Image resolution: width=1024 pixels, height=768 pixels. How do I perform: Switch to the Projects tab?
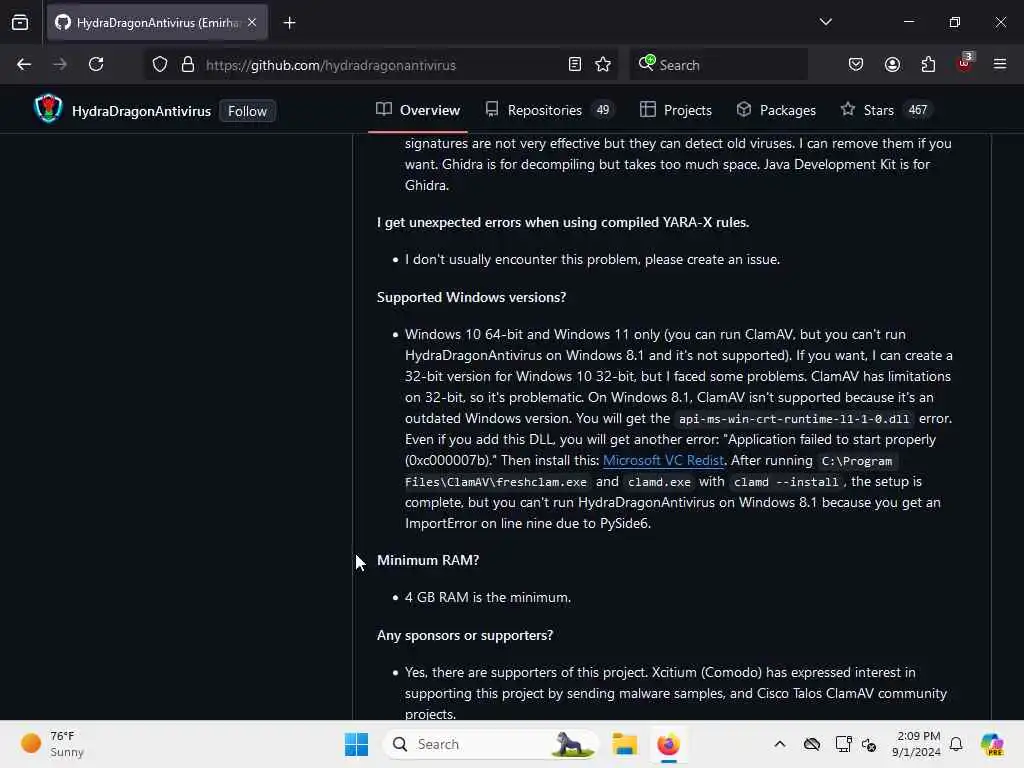pos(675,110)
